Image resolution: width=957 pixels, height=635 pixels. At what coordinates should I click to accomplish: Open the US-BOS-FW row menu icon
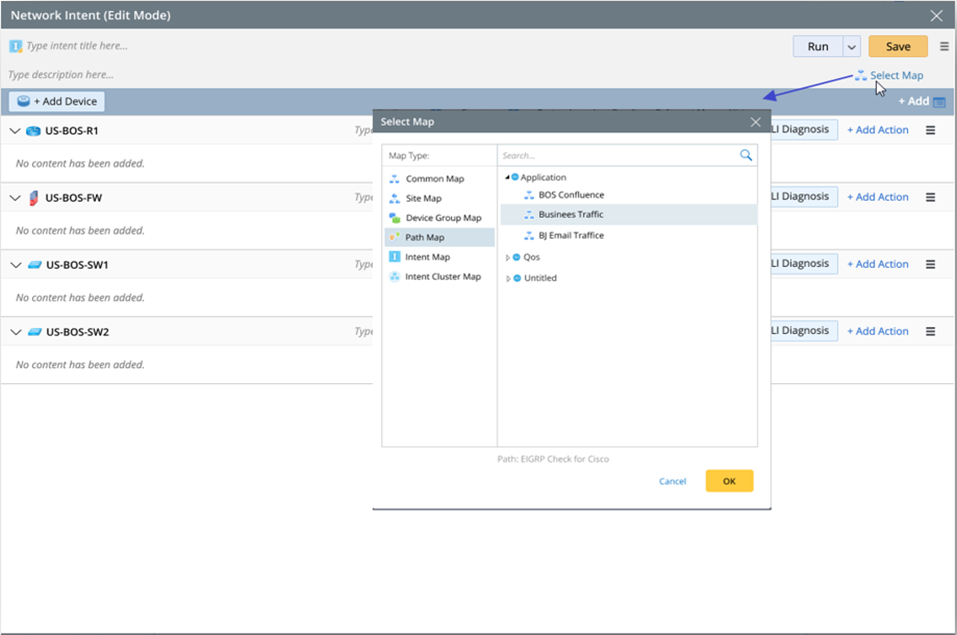click(930, 197)
